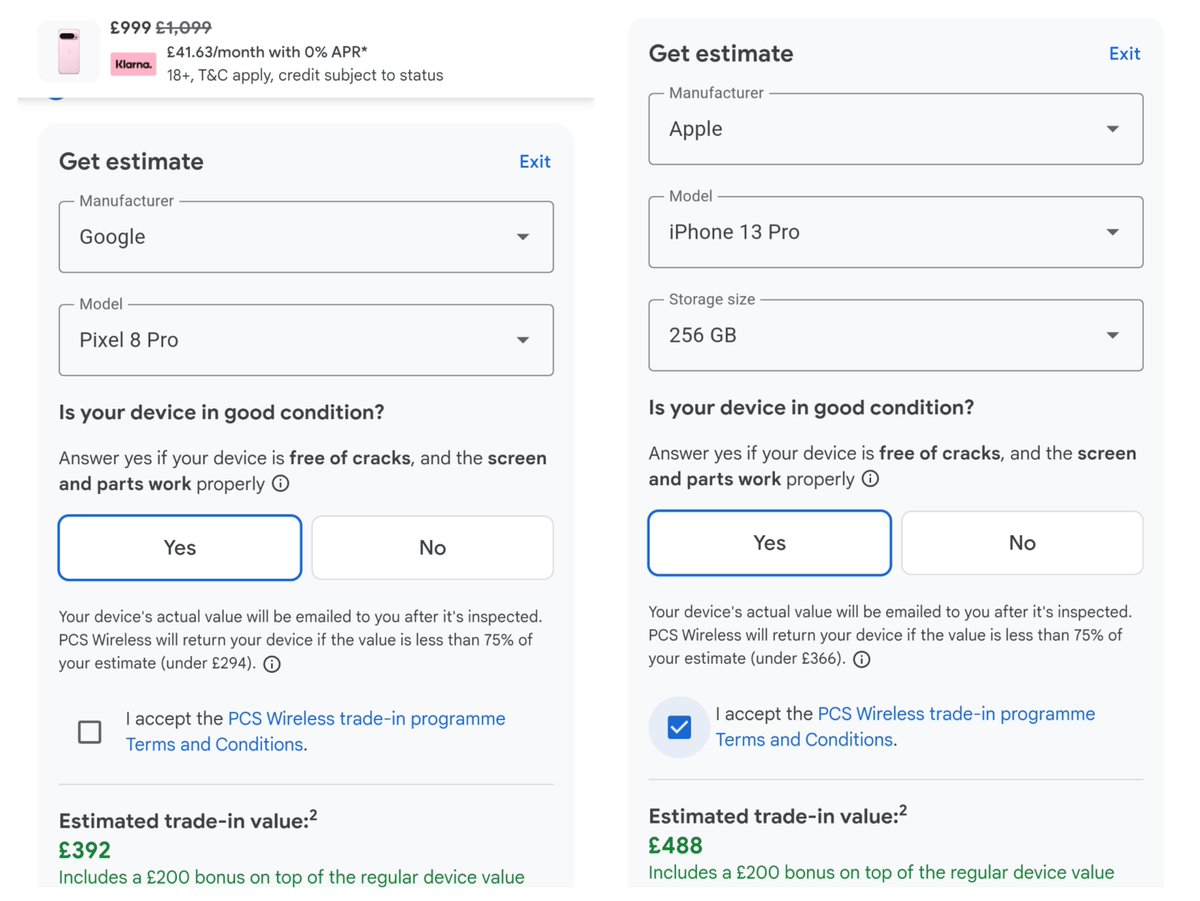Click info icon after 'under £366'

pyautogui.click(x=862, y=659)
